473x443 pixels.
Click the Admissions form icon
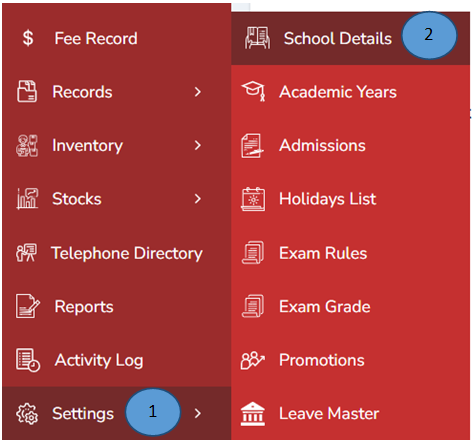click(252, 146)
